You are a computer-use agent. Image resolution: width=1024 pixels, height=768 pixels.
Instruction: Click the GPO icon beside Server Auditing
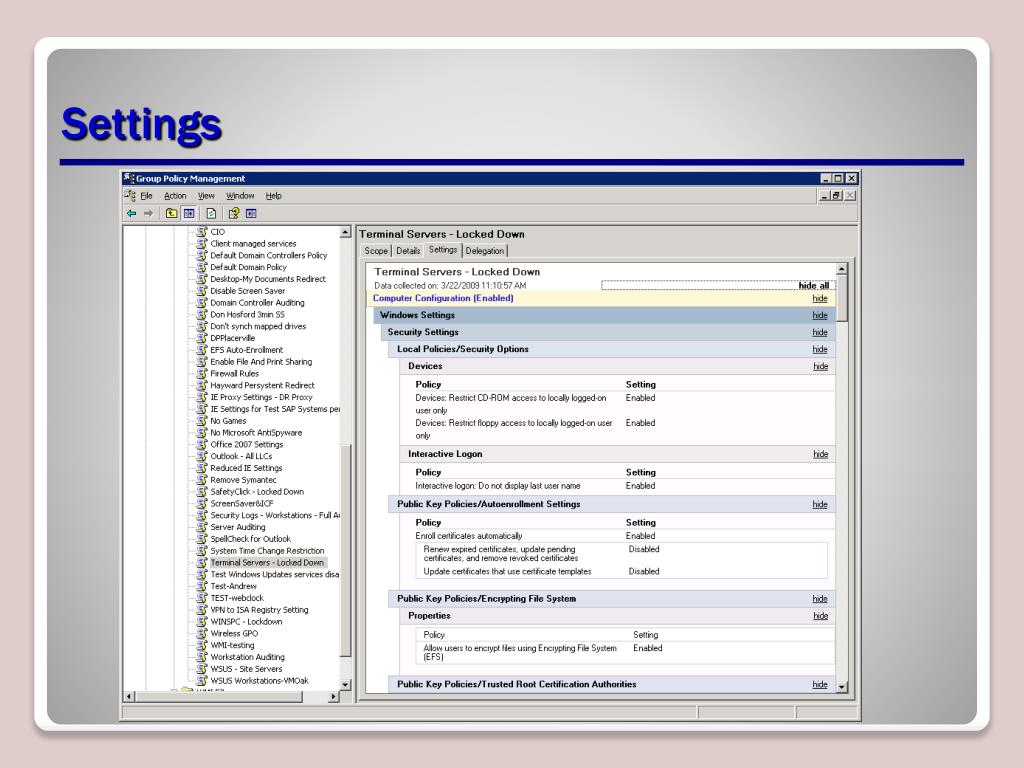(202, 527)
